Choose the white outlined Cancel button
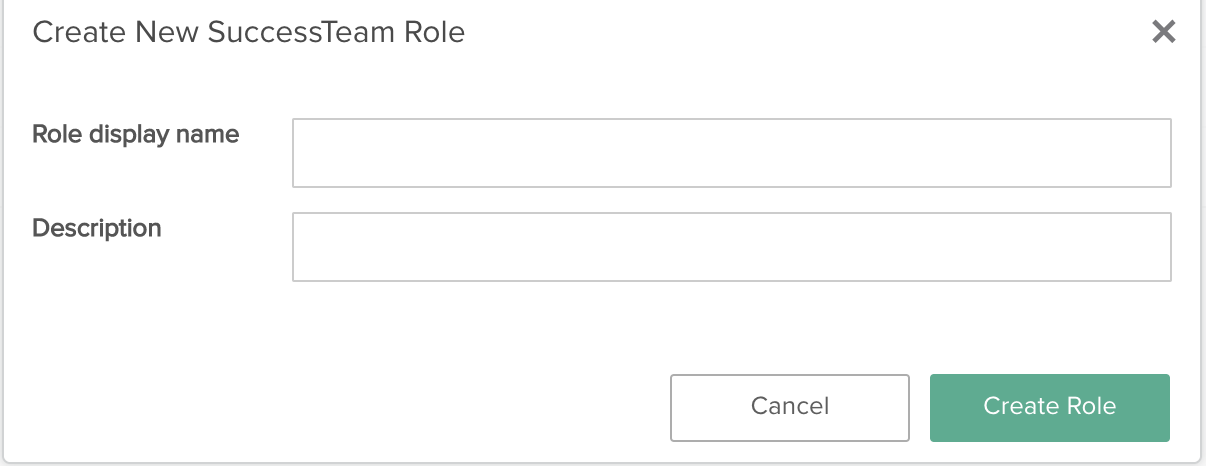Image resolution: width=1206 pixels, height=466 pixels. coord(790,407)
